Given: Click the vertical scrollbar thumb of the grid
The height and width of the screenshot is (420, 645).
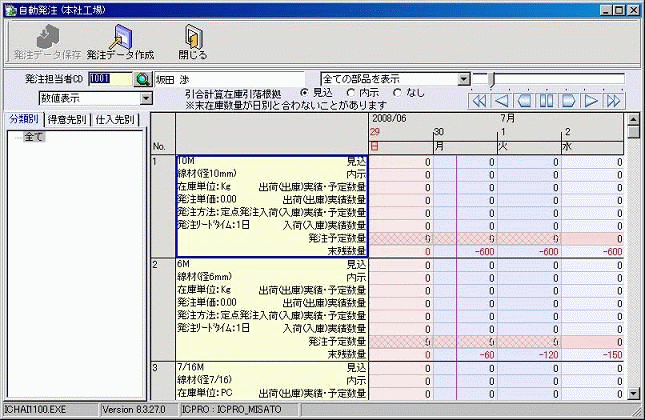Looking at the screenshot, I should tap(634, 132).
